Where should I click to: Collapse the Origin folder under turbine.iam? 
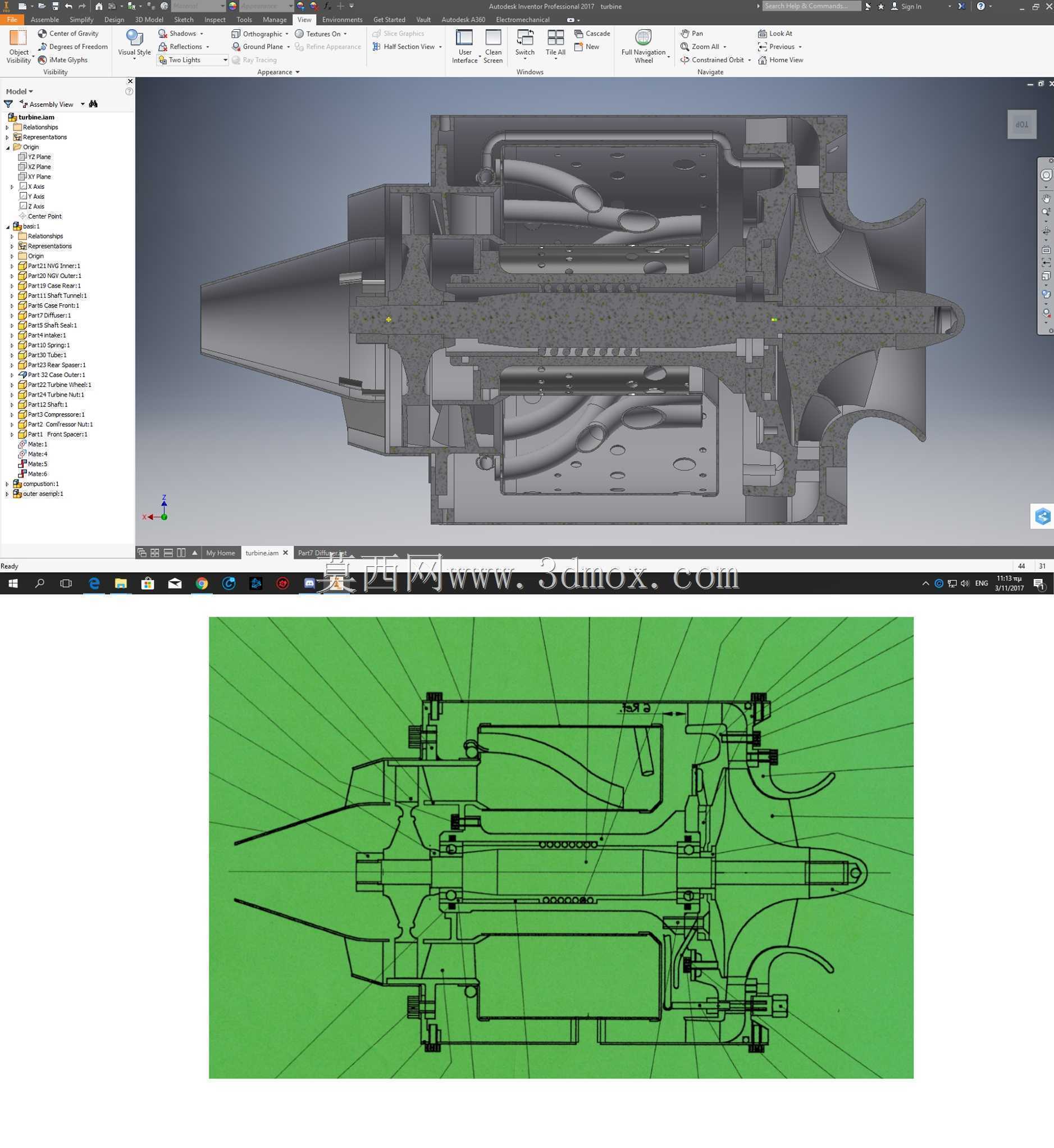click(x=7, y=147)
